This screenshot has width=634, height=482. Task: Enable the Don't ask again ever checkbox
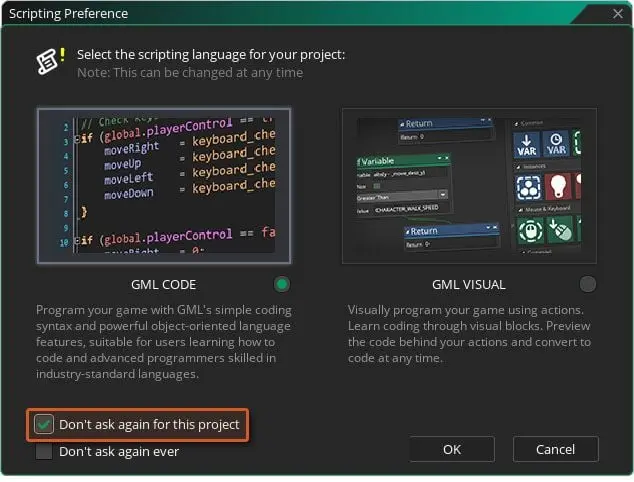coord(45,452)
